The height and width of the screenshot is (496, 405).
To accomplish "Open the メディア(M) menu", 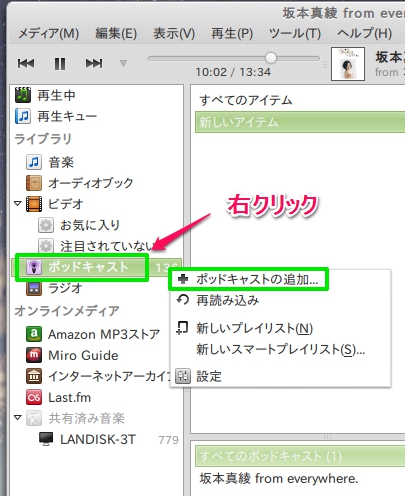I will (48, 33).
